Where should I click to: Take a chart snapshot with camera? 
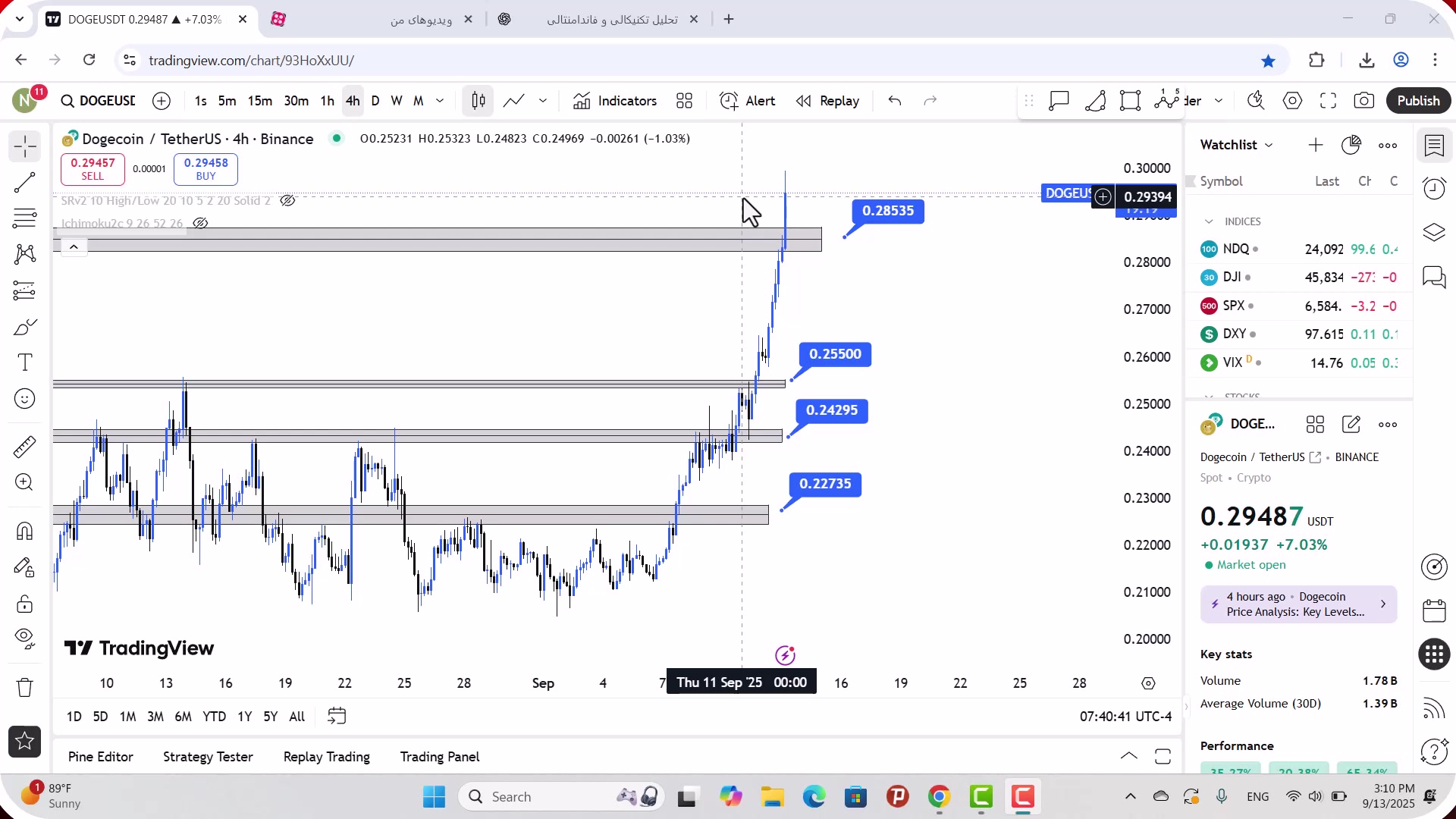coord(1364,101)
